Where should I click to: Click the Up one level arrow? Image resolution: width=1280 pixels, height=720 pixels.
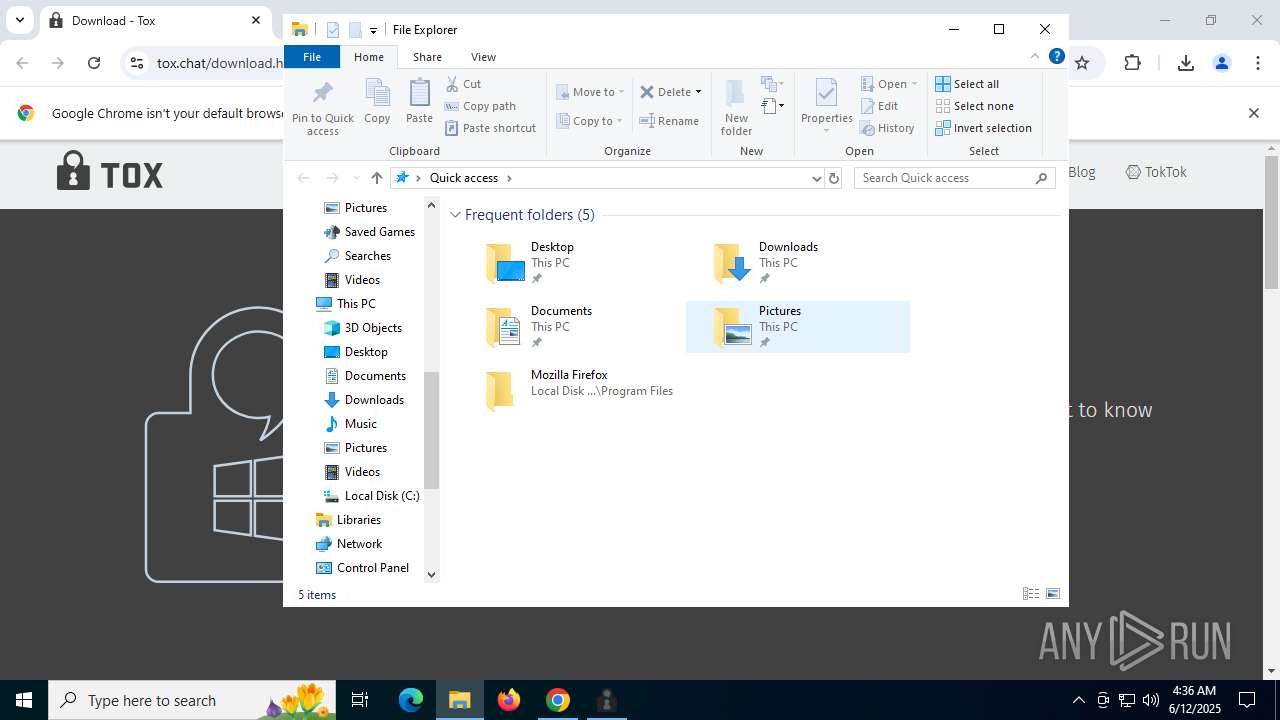pyautogui.click(x=376, y=178)
